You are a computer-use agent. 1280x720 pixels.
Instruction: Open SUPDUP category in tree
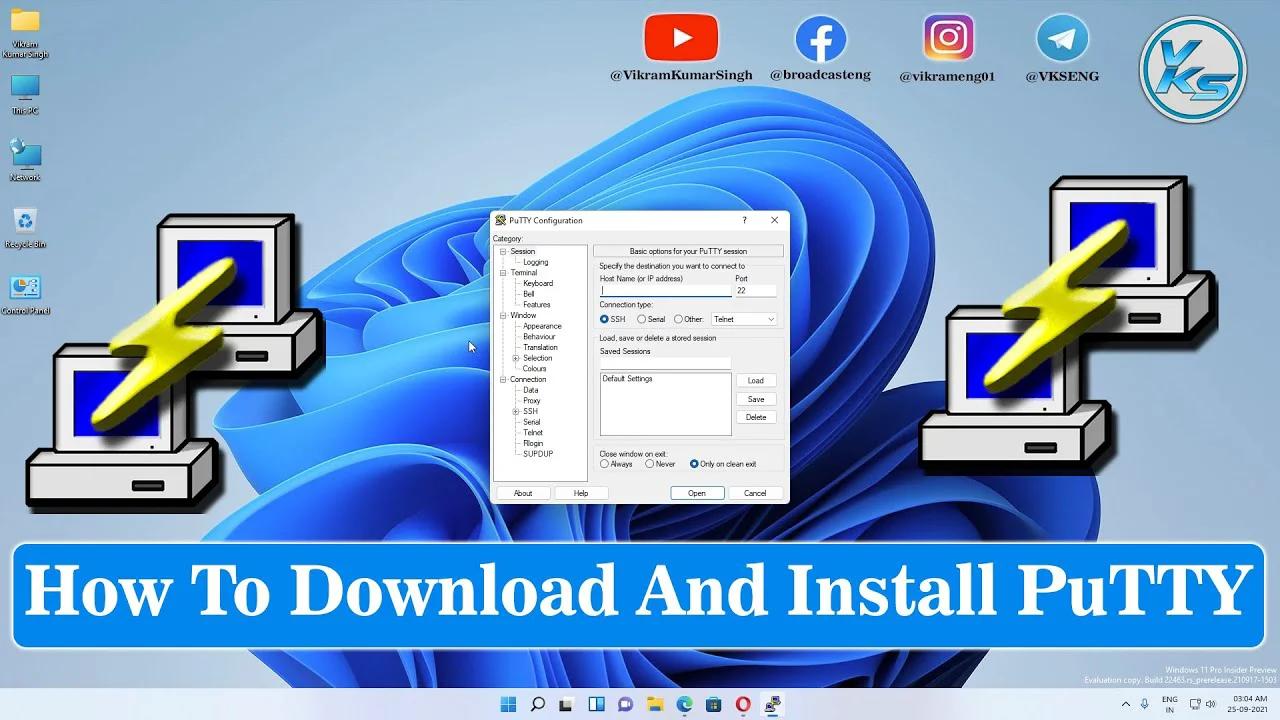[x=538, y=454]
